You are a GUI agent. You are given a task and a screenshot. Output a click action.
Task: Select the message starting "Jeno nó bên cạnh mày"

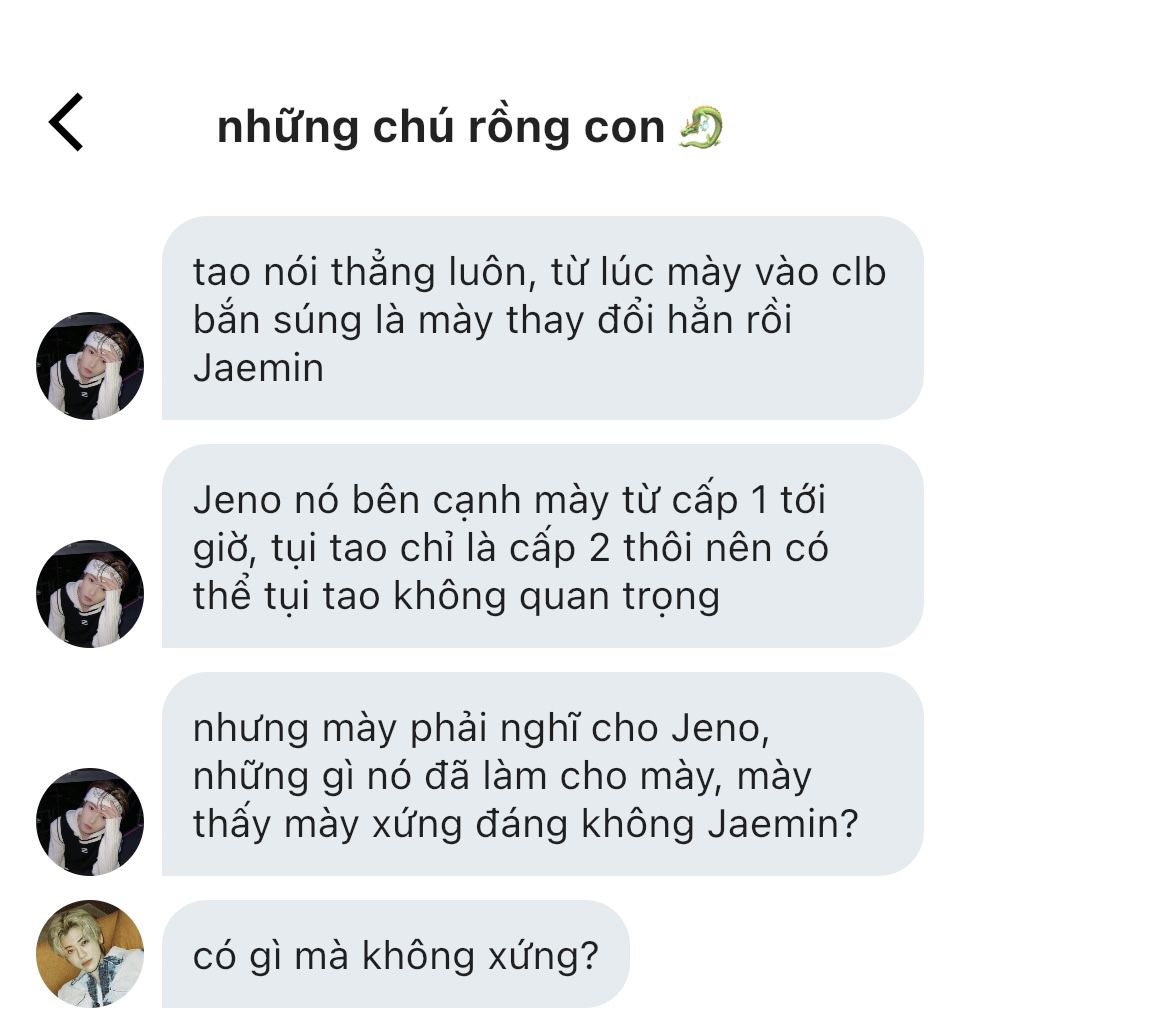pyautogui.click(x=543, y=546)
